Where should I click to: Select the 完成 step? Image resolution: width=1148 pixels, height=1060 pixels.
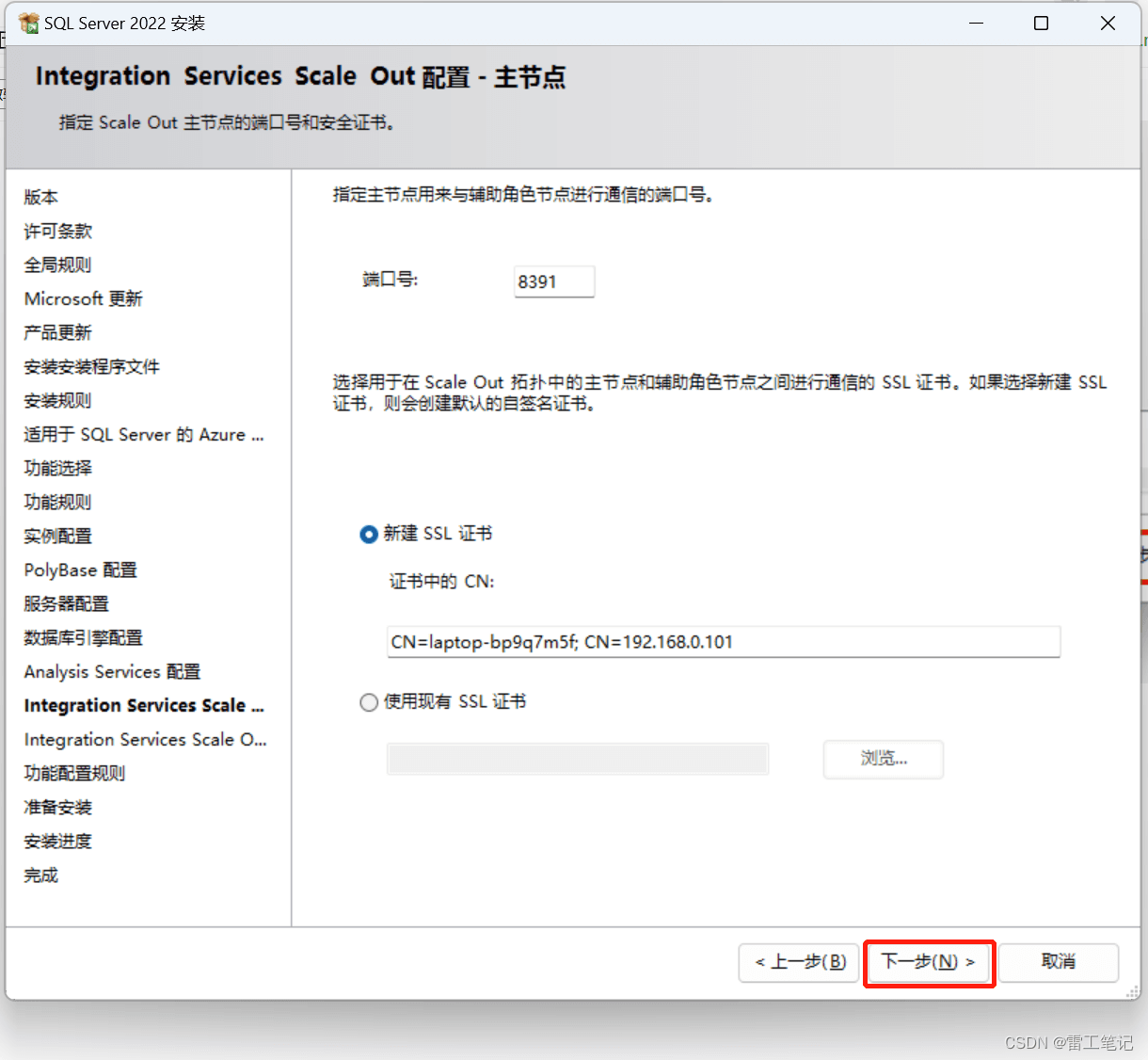tap(41, 875)
